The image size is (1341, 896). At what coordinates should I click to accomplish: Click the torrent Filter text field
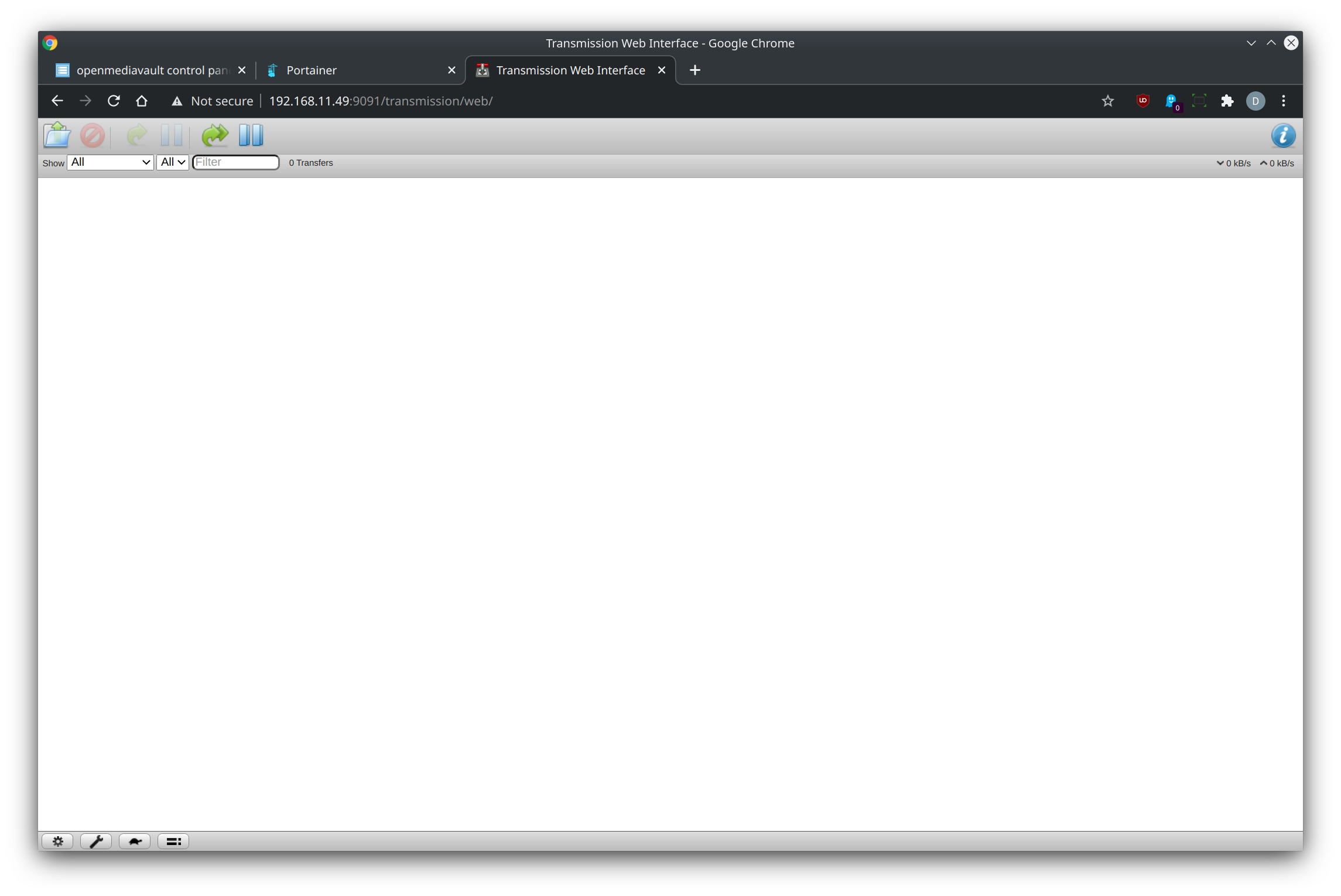click(x=236, y=162)
